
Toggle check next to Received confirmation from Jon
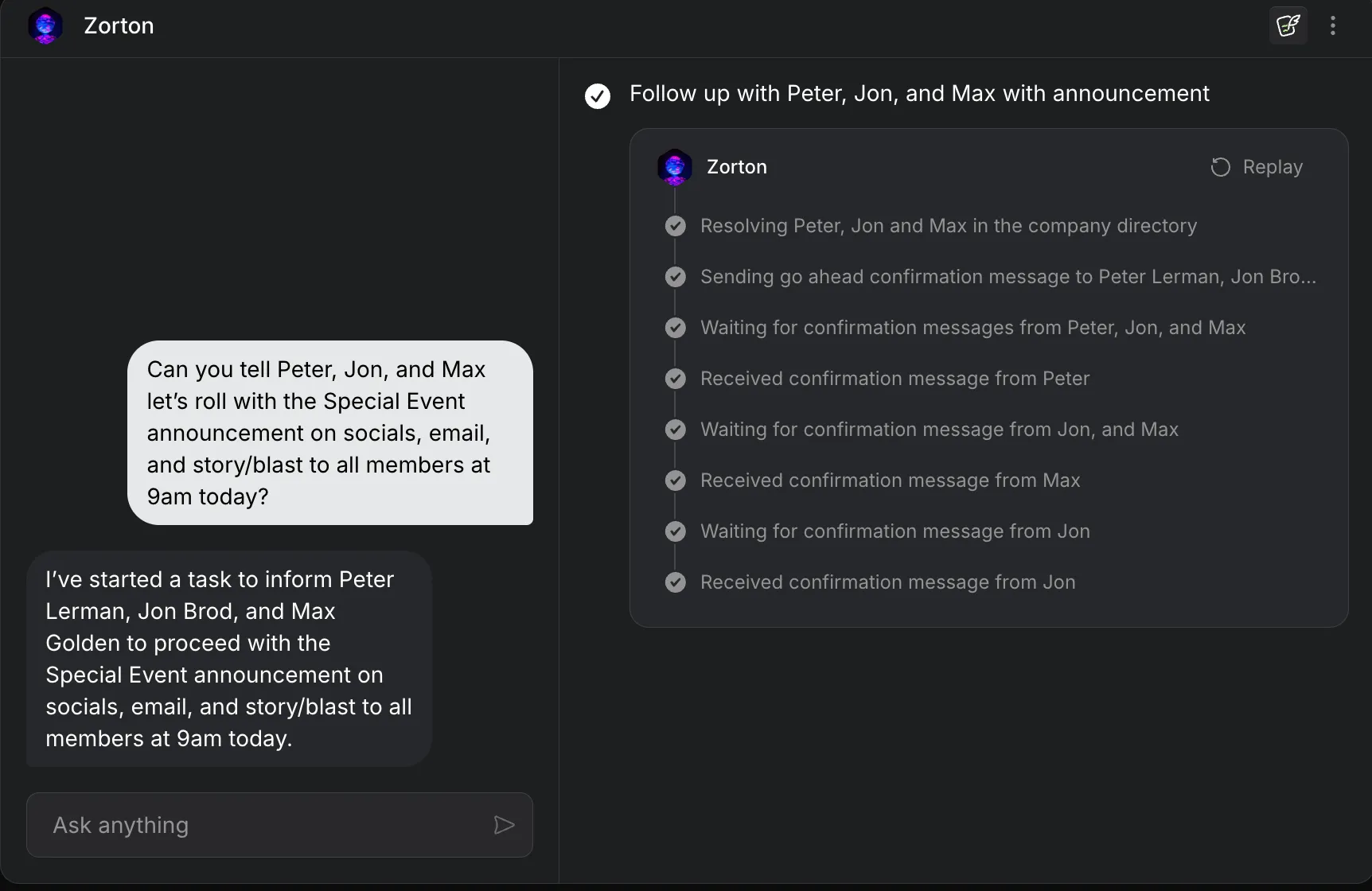point(676,582)
